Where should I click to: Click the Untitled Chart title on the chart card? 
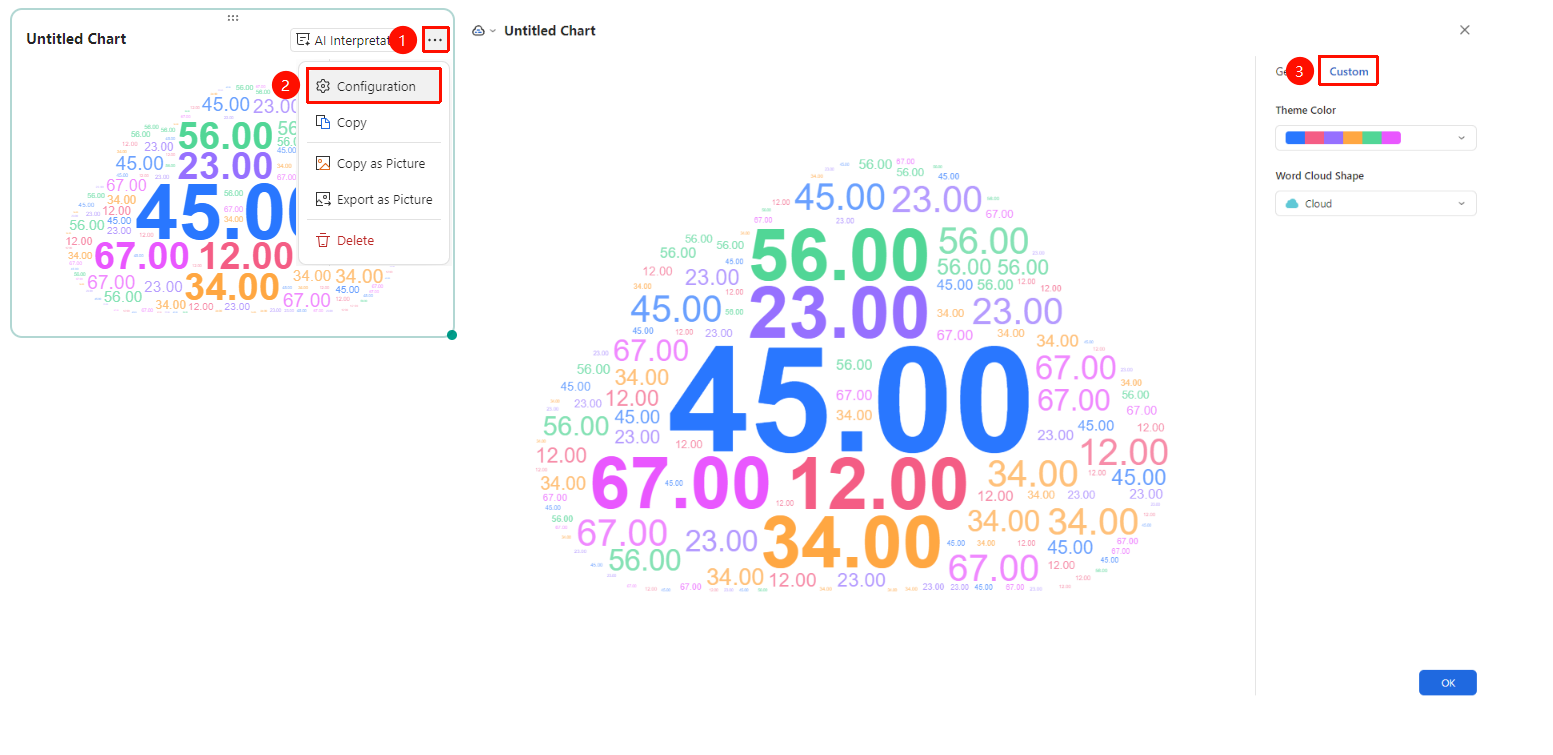point(76,39)
